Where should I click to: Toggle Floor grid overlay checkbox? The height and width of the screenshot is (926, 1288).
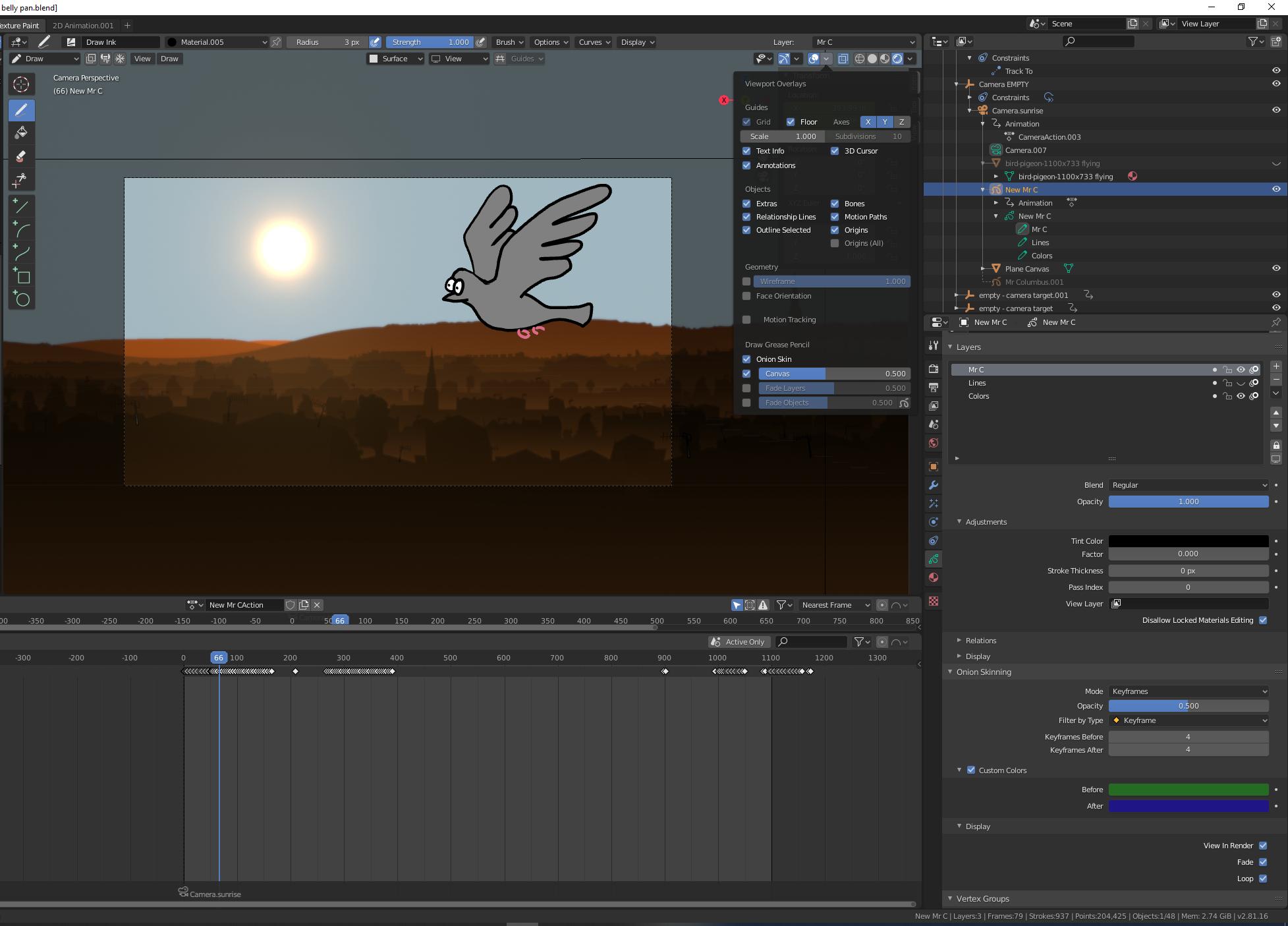coord(791,122)
